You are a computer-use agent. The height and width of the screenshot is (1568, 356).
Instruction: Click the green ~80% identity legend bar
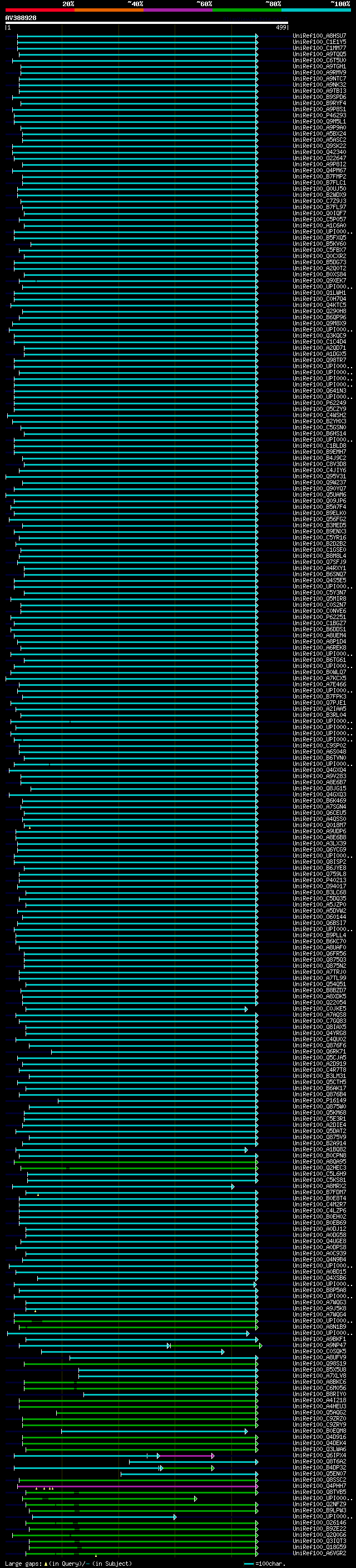[247, 10]
